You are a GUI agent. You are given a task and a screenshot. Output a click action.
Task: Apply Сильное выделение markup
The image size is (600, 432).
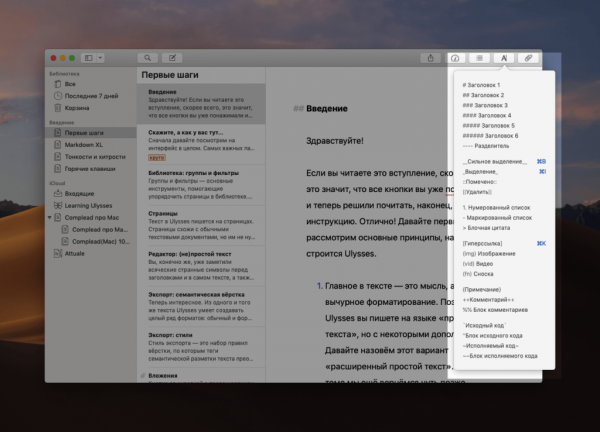click(x=504, y=161)
